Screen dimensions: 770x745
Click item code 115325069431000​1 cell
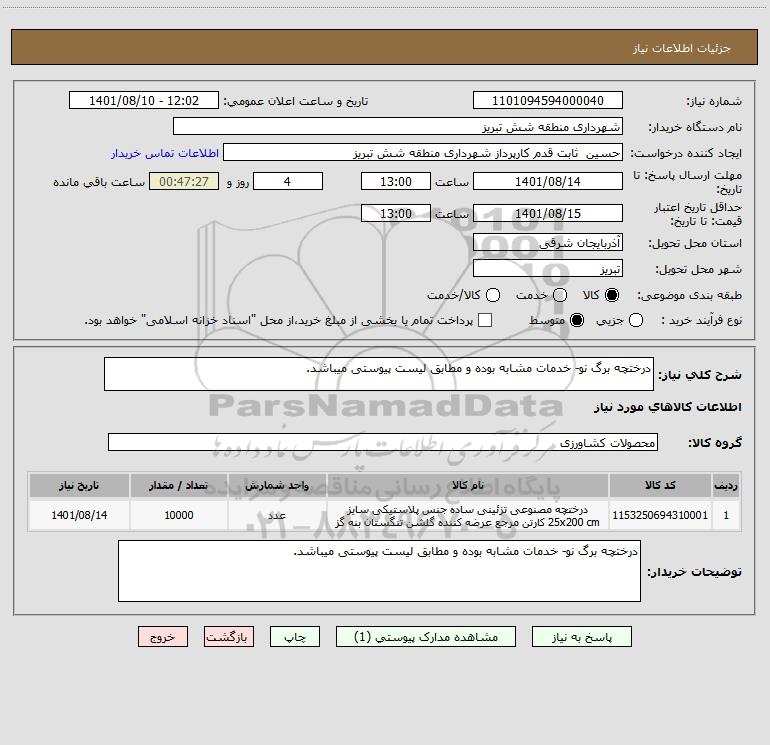pos(660,515)
